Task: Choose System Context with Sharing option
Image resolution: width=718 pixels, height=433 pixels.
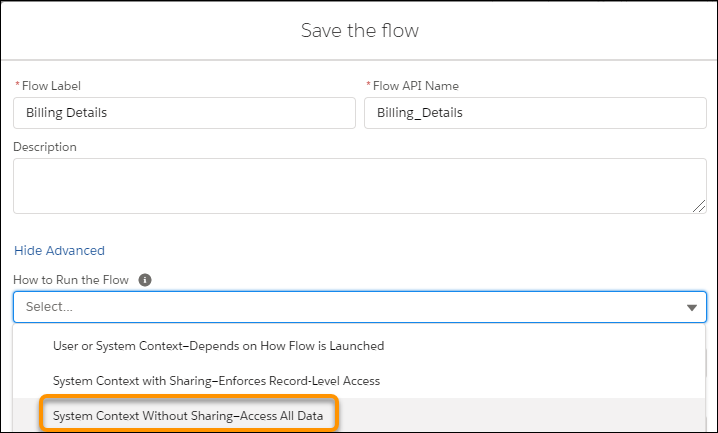Action: tap(216, 381)
